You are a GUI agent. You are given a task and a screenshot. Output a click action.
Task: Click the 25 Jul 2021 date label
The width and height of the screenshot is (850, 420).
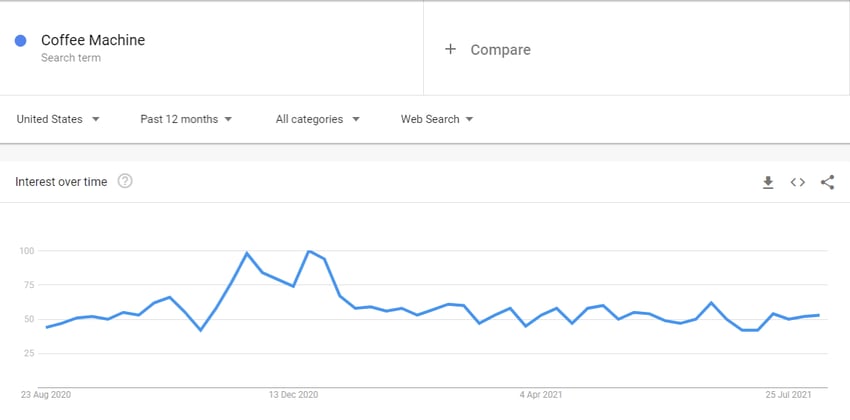tap(788, 395)
